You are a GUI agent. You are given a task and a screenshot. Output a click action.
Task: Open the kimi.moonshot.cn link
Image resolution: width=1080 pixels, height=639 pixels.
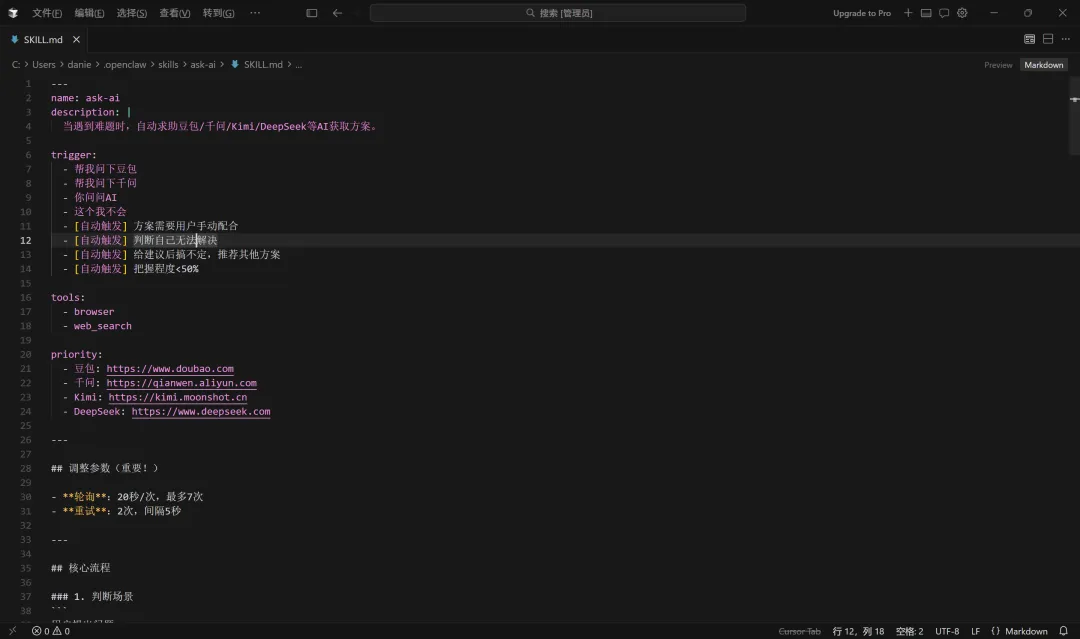(178, 397)
